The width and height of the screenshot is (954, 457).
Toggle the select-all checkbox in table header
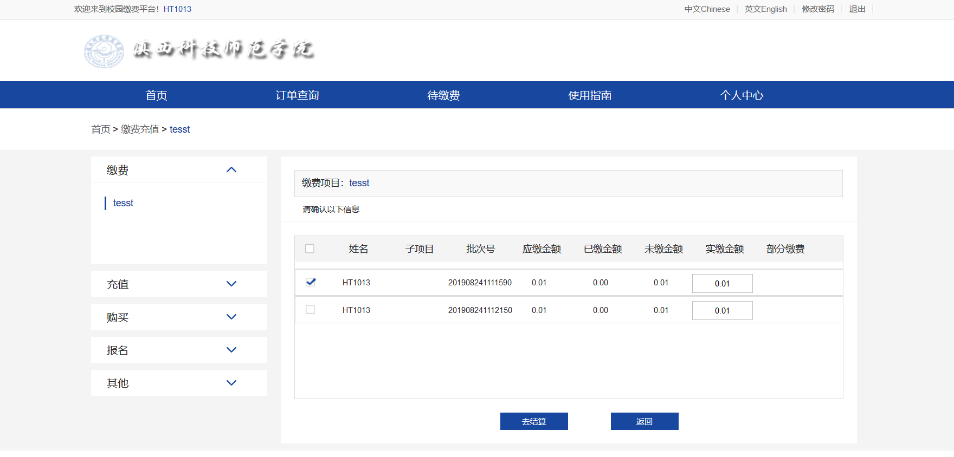[309, 249]
